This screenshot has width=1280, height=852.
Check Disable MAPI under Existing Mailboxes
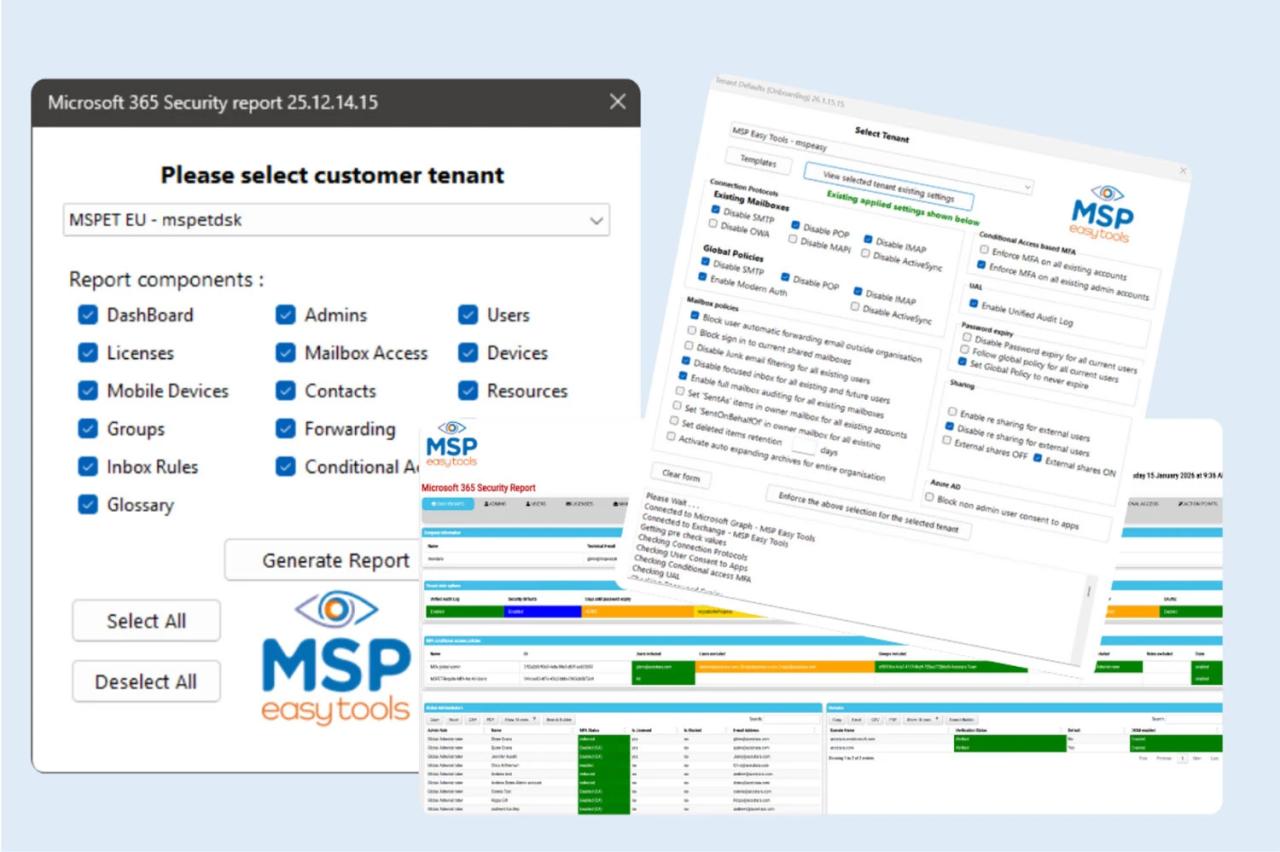[x=793, y=239]
